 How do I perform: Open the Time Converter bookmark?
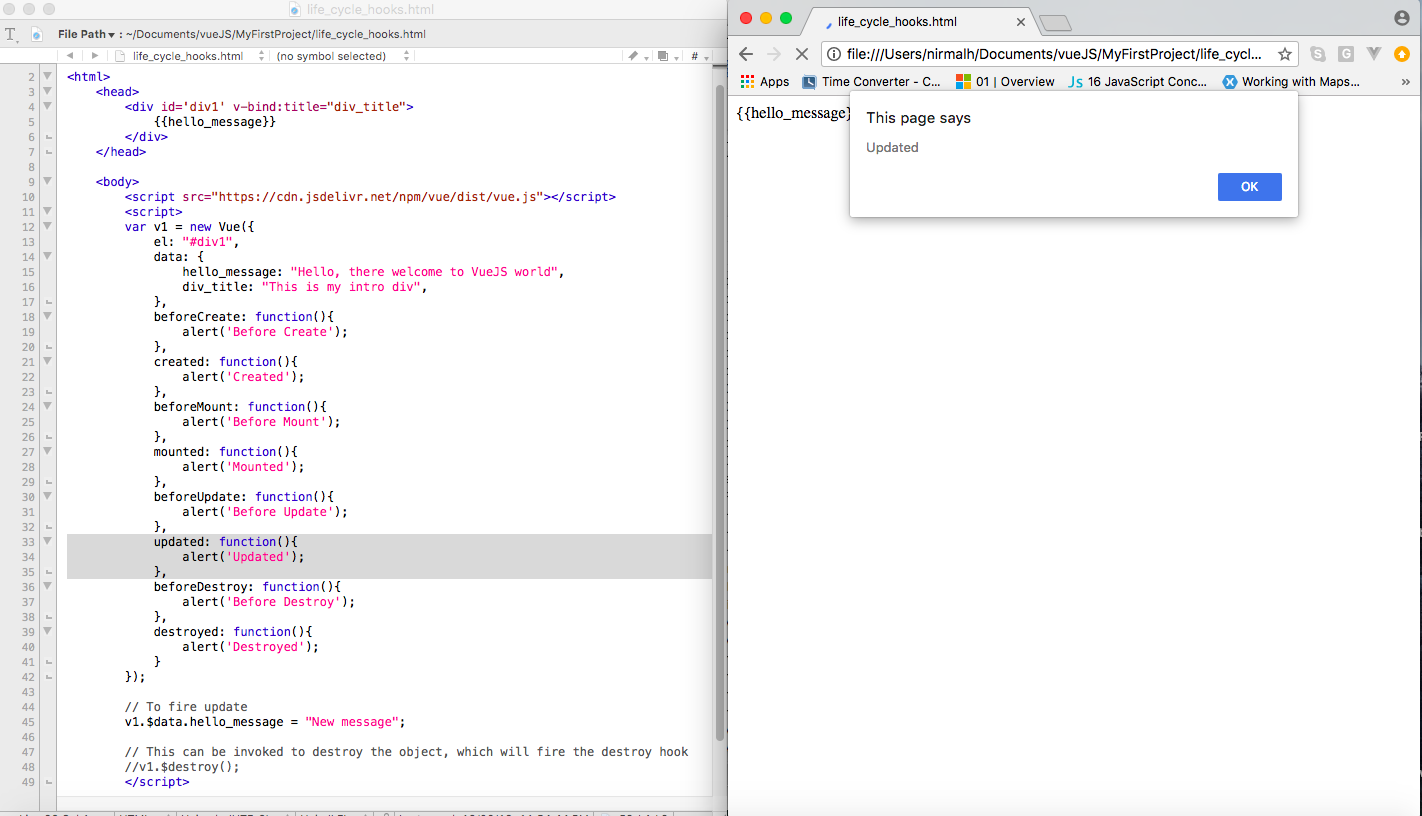pos(872,82)
